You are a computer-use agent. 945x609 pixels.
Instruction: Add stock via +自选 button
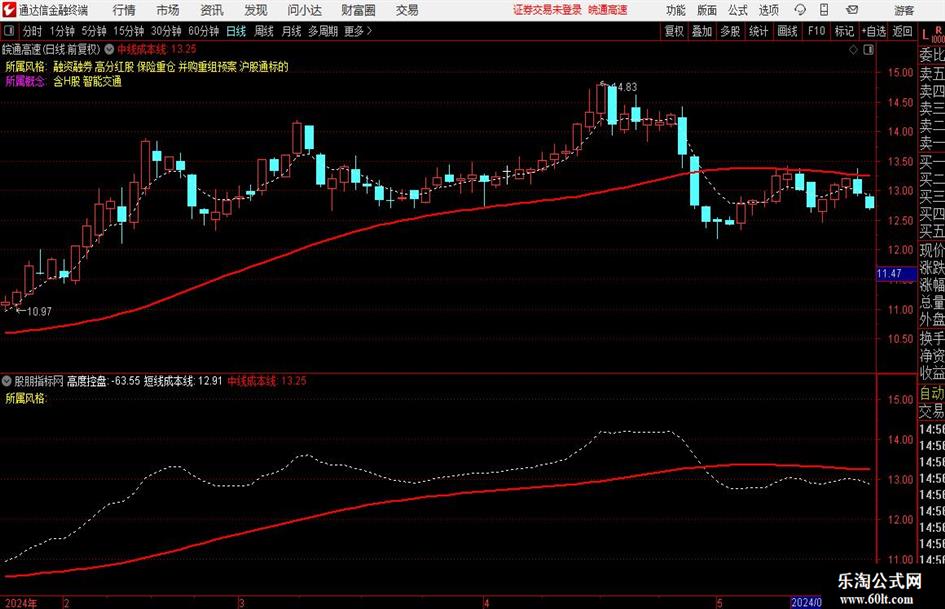point(874,31)
